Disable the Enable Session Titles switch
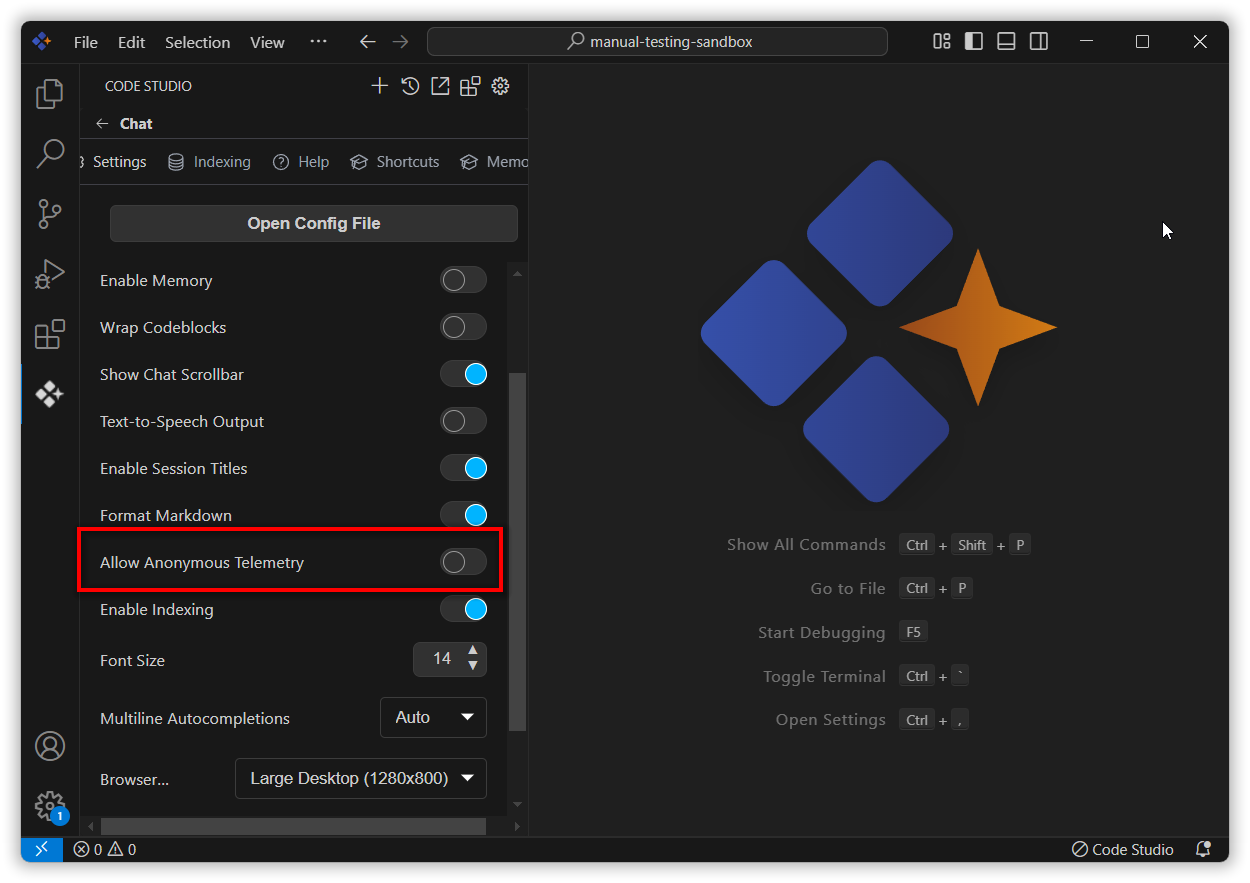The image size is (1250, 883). point(463,469)
